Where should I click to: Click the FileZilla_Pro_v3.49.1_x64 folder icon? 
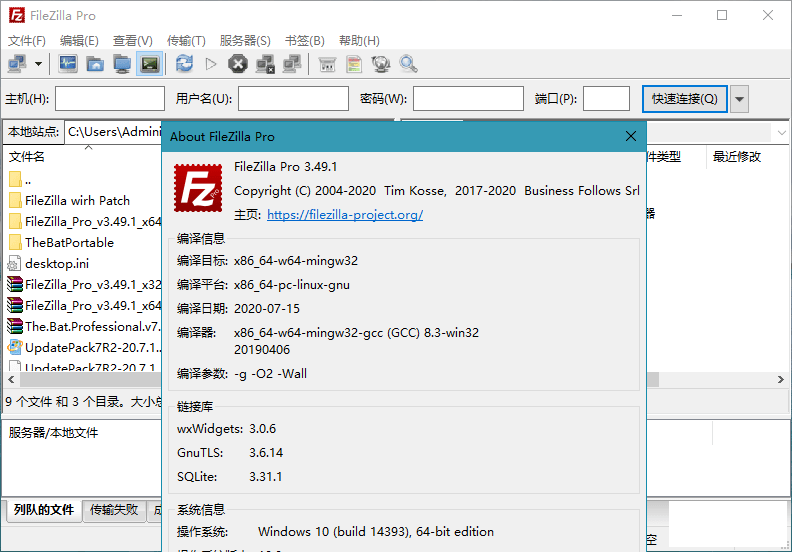click(x=15, y=221)
